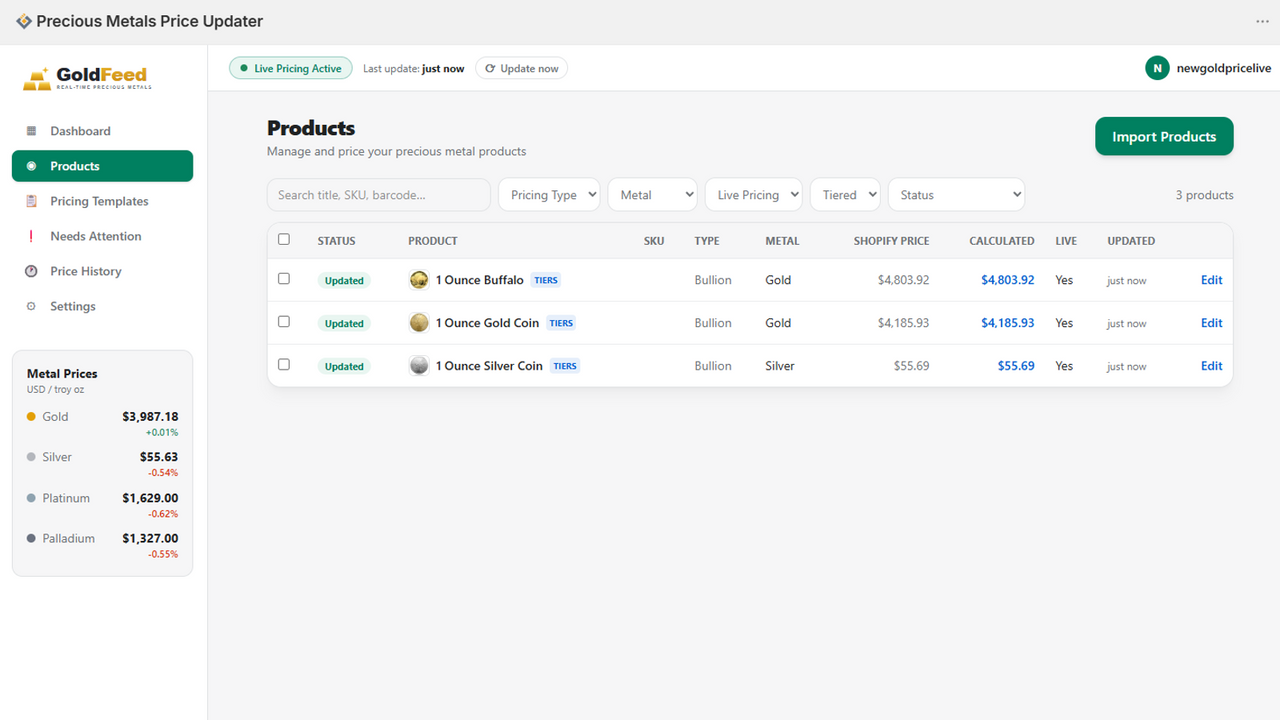The image size is (1280, 720).
Task: Open the Pricing Type filter dropdown
Action: pos(549,195)
